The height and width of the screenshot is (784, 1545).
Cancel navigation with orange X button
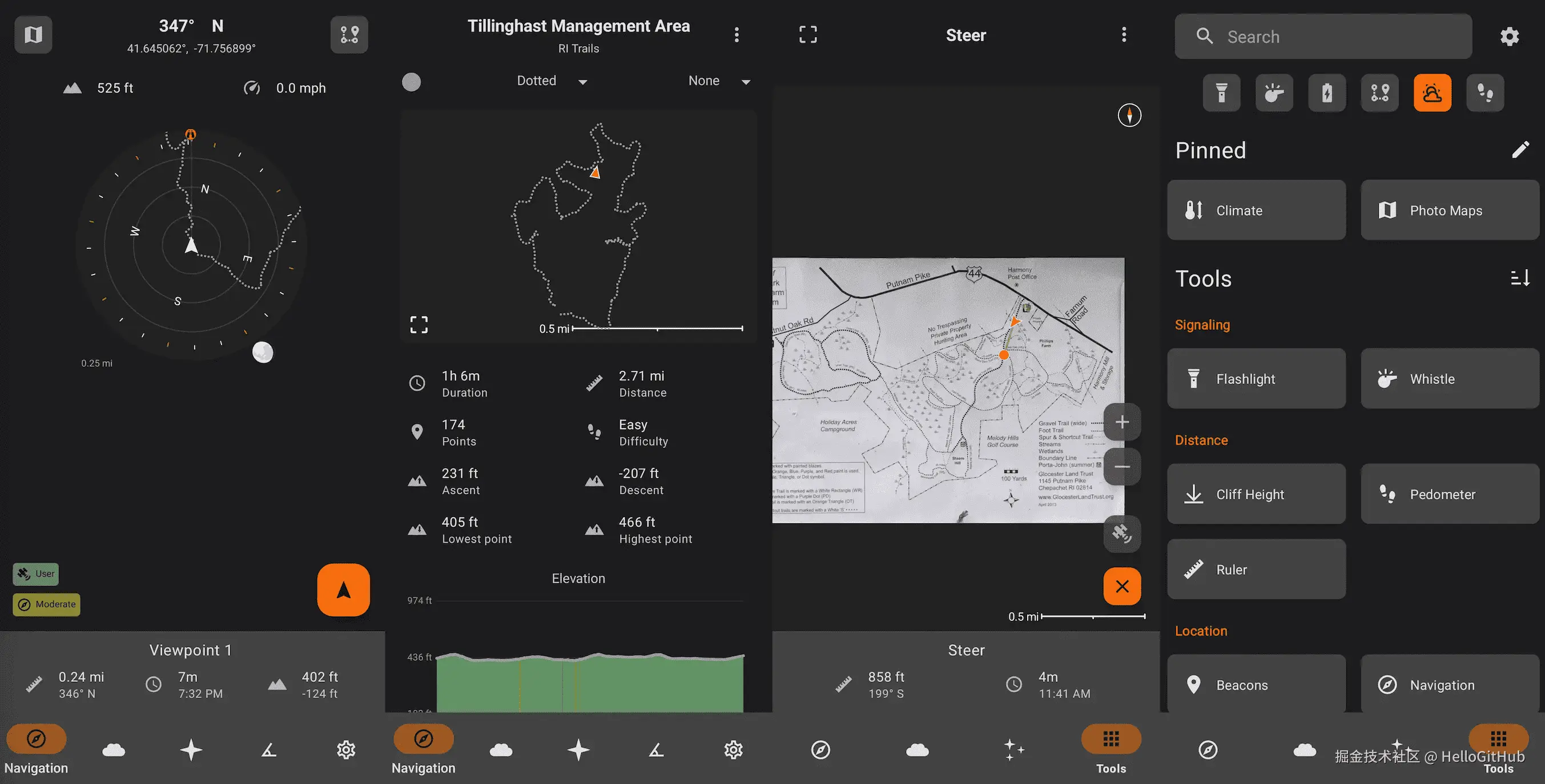coord(1121,585)
